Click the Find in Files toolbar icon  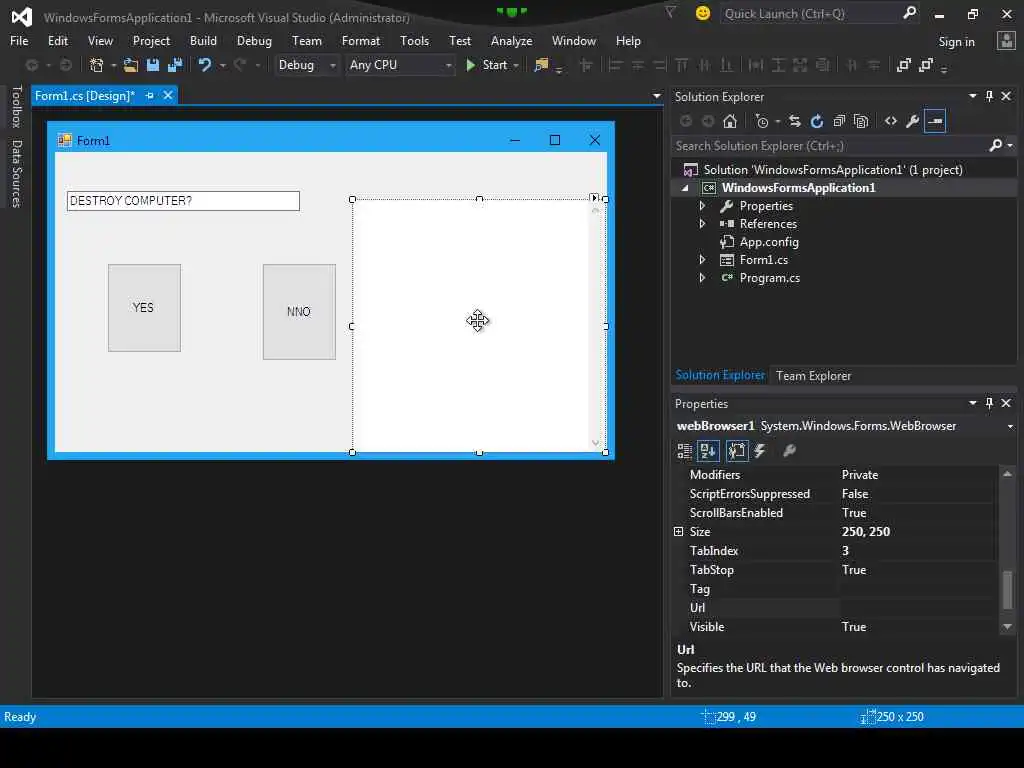pos(541,65)
